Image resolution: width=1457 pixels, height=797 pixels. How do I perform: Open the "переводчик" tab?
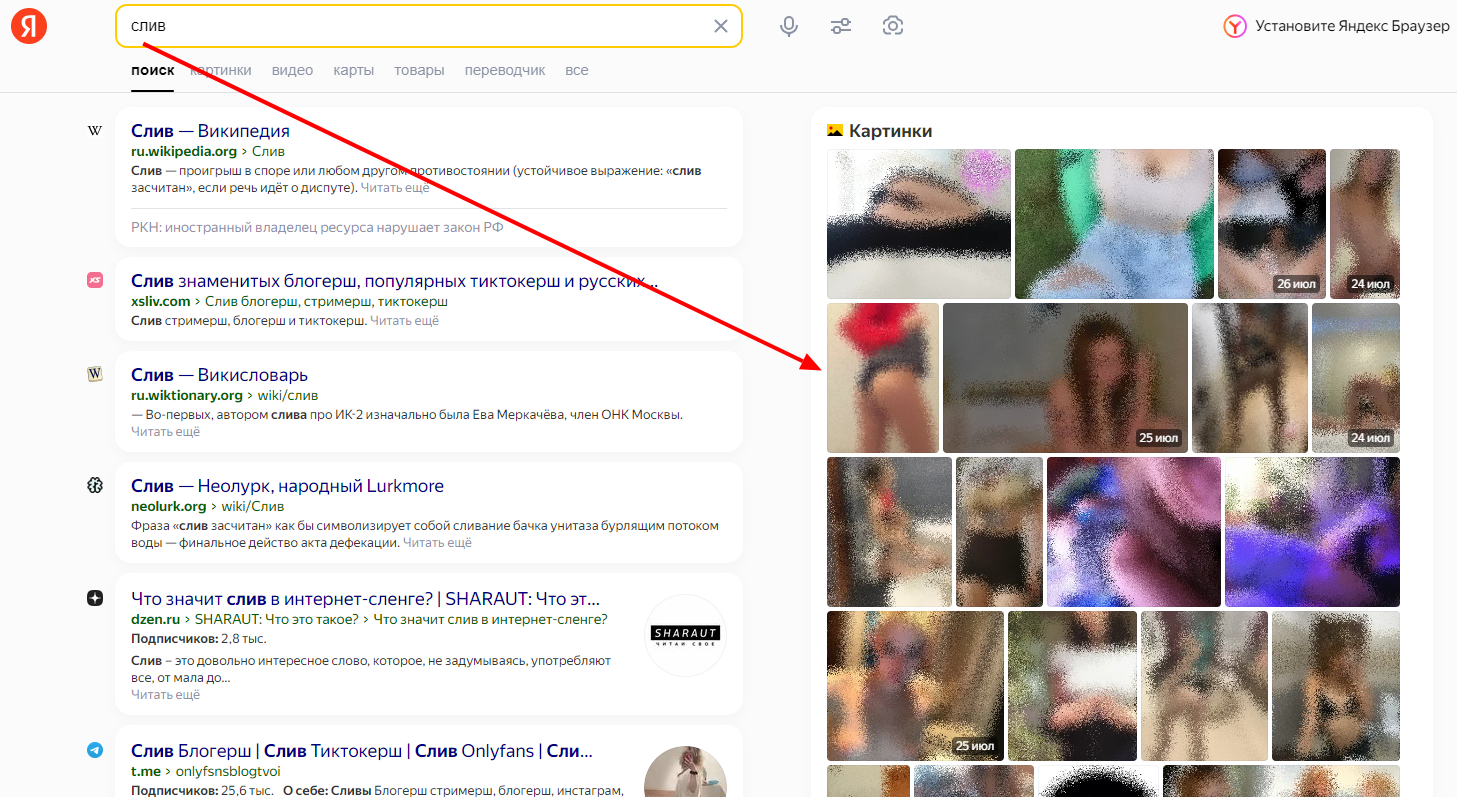tap(505, 70)
